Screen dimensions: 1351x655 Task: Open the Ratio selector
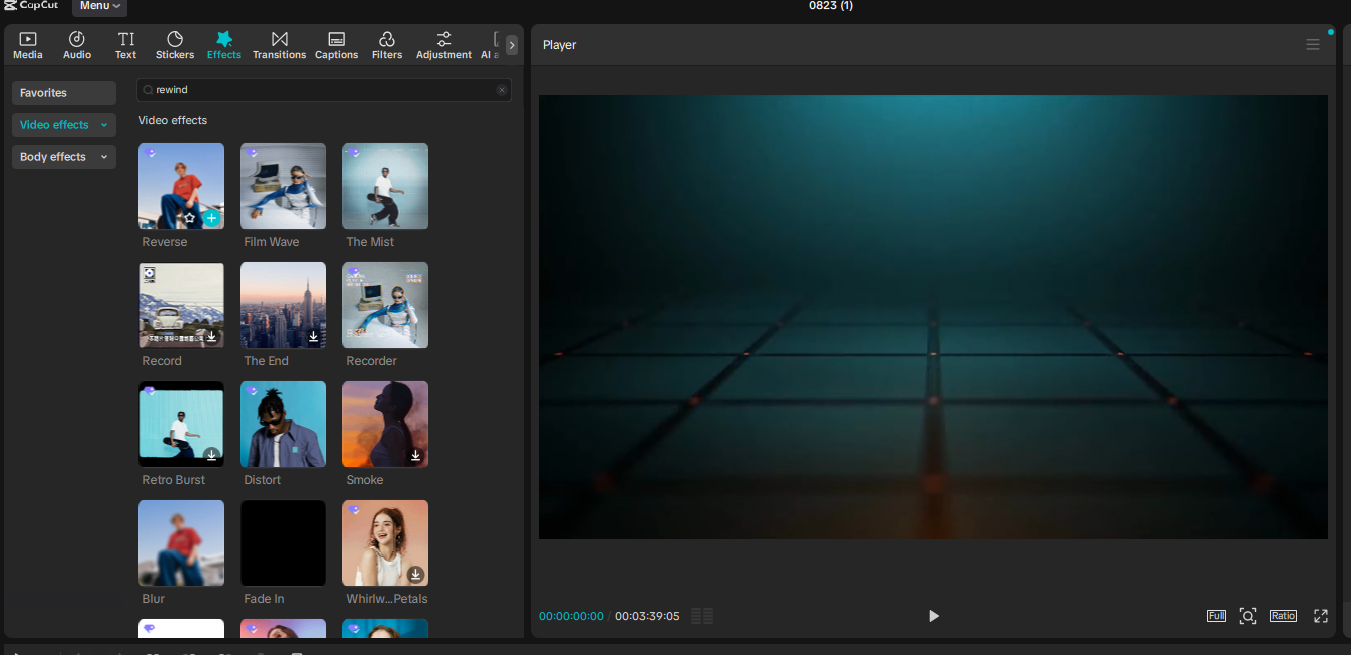tap(1284, 616)
